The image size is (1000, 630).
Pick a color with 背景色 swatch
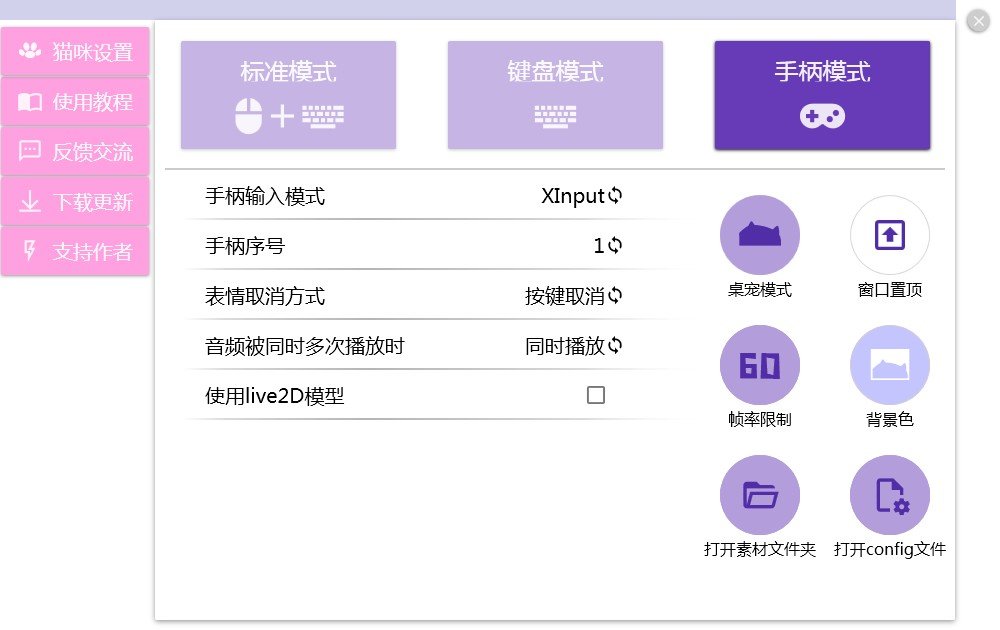coord(889,365)
